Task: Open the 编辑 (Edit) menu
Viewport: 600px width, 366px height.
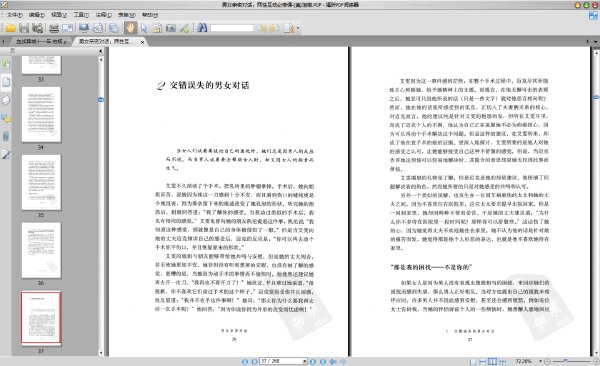Action: pyautogui.click(x=36, y=15)
